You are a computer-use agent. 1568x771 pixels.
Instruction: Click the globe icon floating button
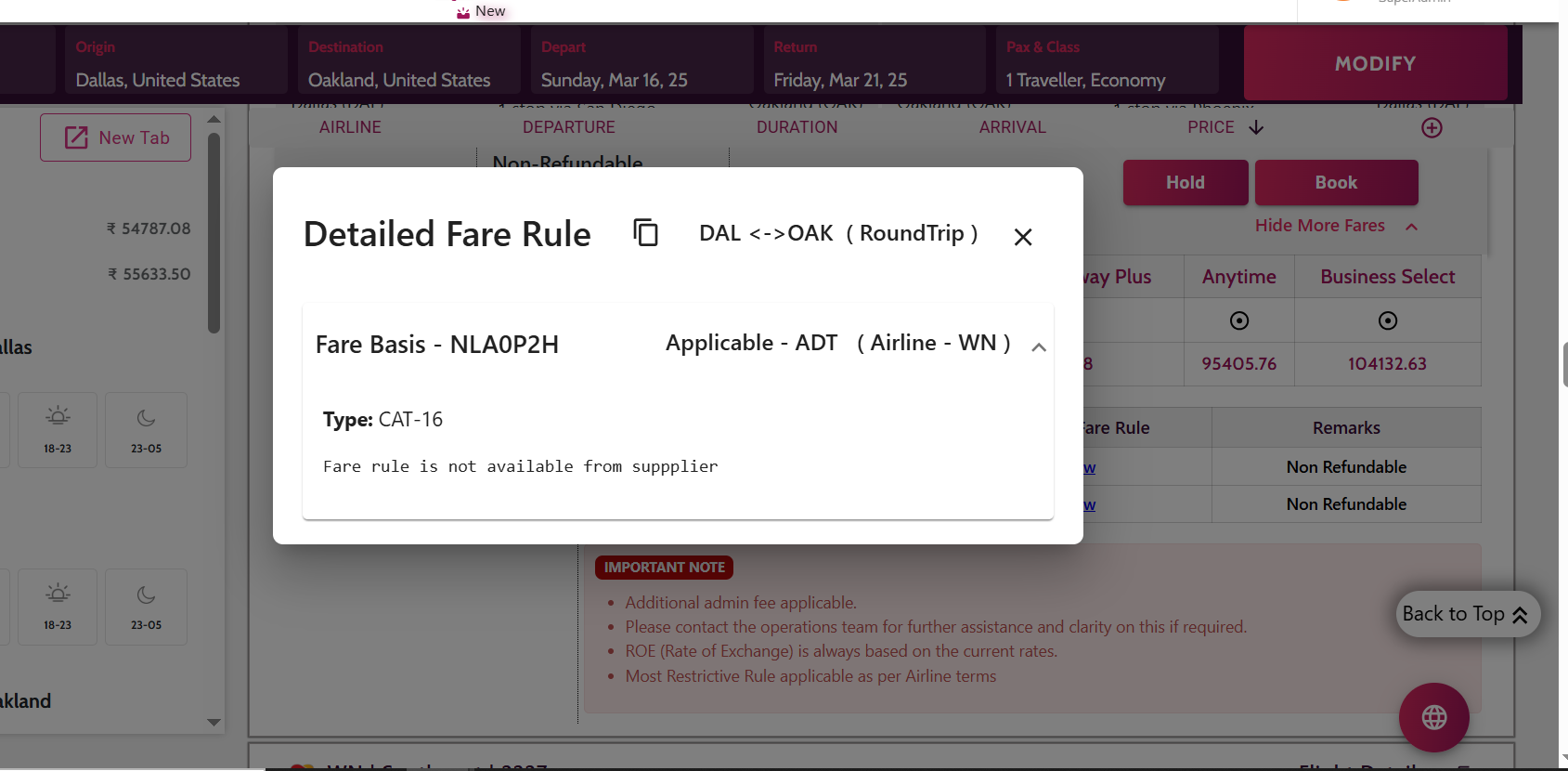[1433, 717]
